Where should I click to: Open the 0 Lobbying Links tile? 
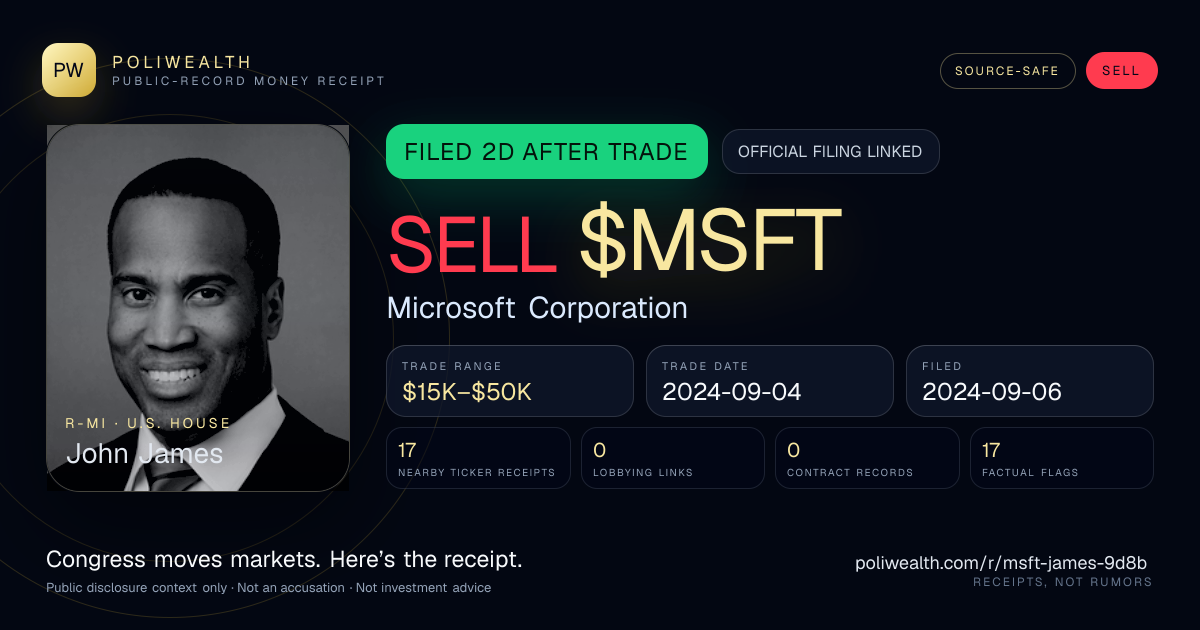(672, 458)
